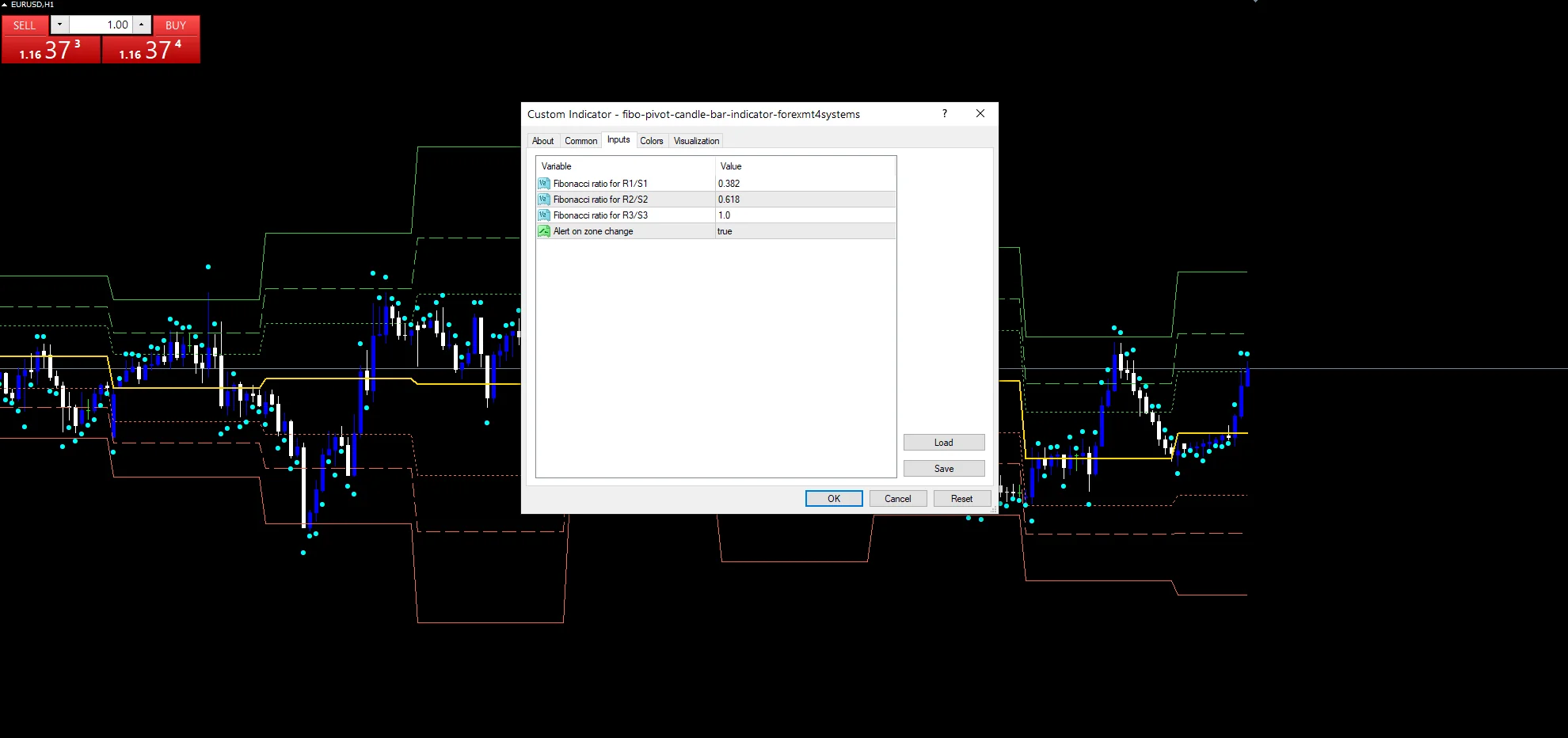The height and width of the screenshot is (738, 1568).
Task: Click the EURUSD,H1 chart title label
Action: (x=32, y=5)
